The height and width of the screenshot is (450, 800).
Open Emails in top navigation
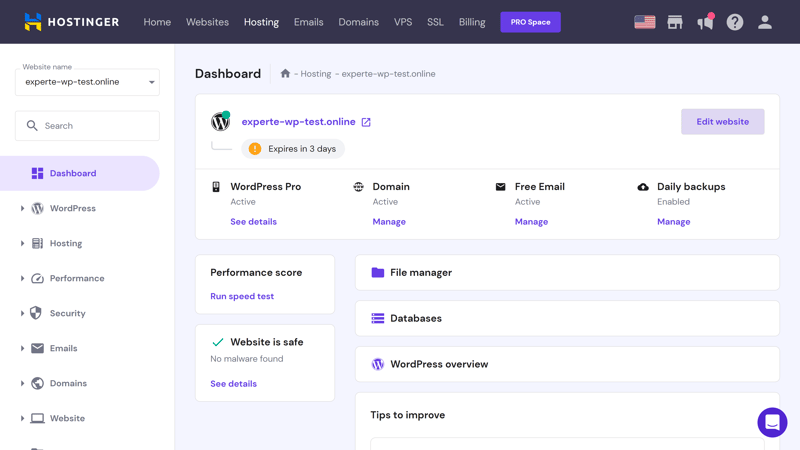point(309,22)
